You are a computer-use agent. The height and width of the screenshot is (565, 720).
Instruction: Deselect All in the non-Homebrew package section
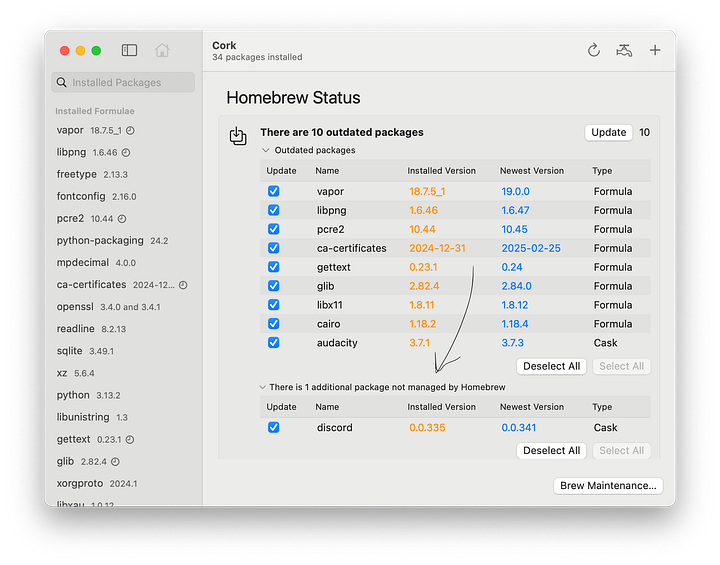point(551,451)
